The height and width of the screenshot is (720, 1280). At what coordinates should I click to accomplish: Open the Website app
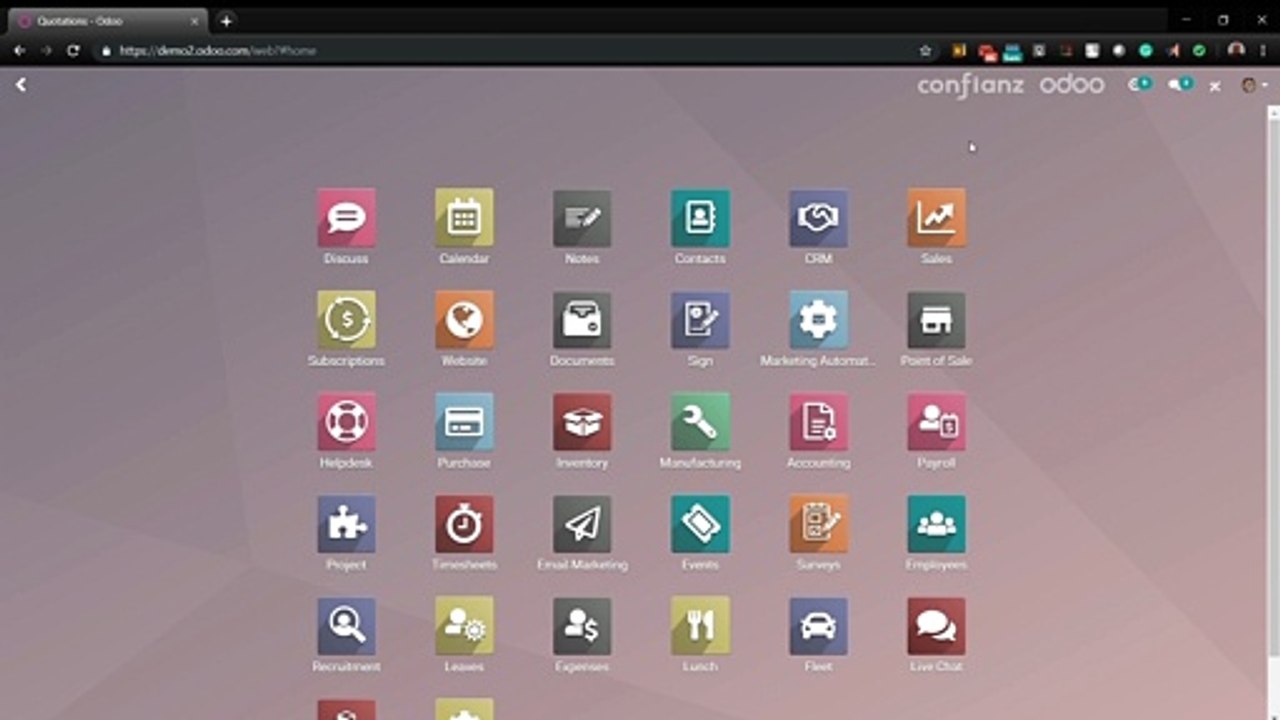coord(464,320)
